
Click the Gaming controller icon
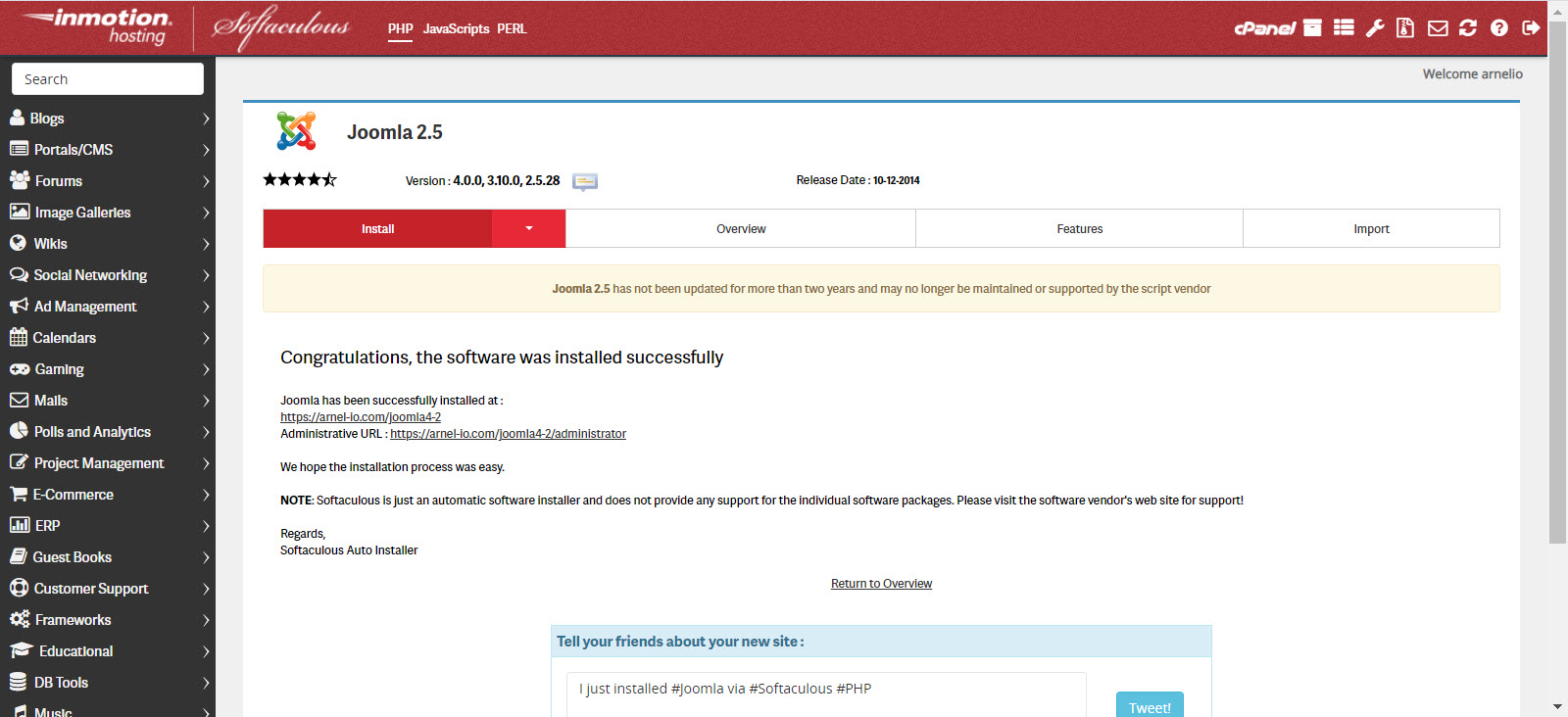(x=20, y=368)
